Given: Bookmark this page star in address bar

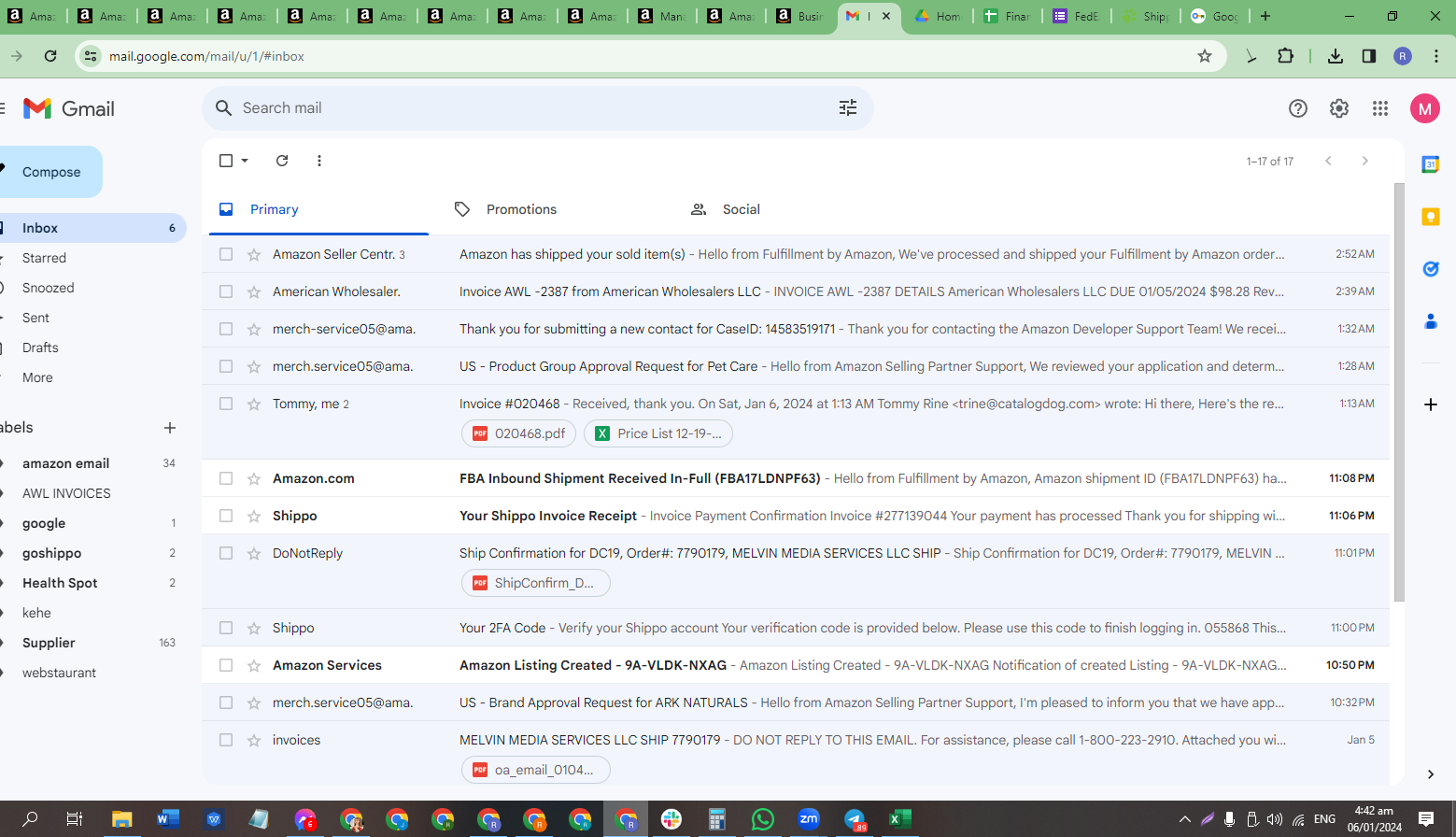Looking at the screenshot, I should (x=1205, y=56).
